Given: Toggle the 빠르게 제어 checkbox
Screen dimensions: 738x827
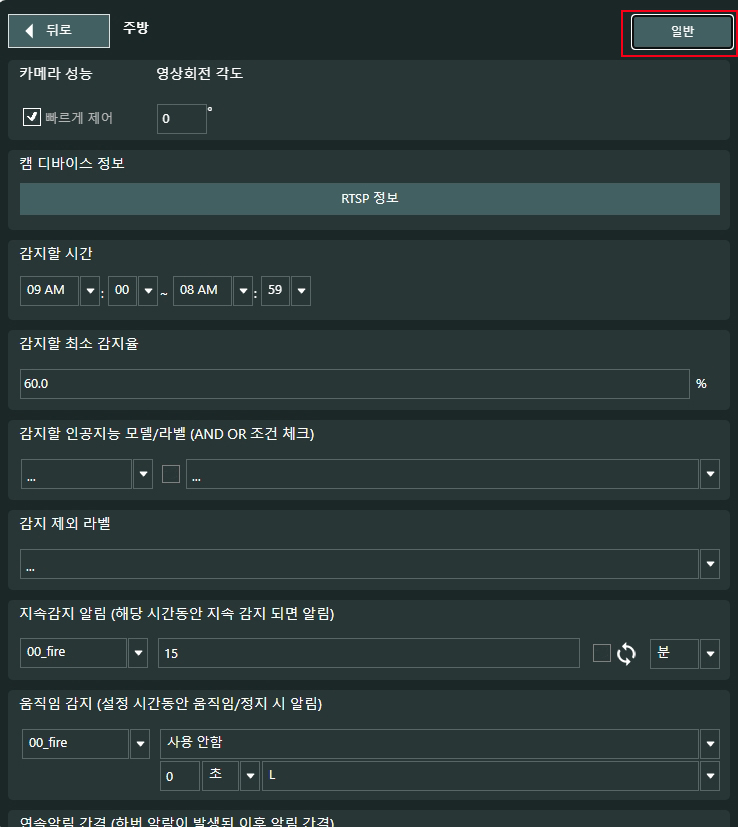Looking at the screenshot, I should [x=31, y=118].
